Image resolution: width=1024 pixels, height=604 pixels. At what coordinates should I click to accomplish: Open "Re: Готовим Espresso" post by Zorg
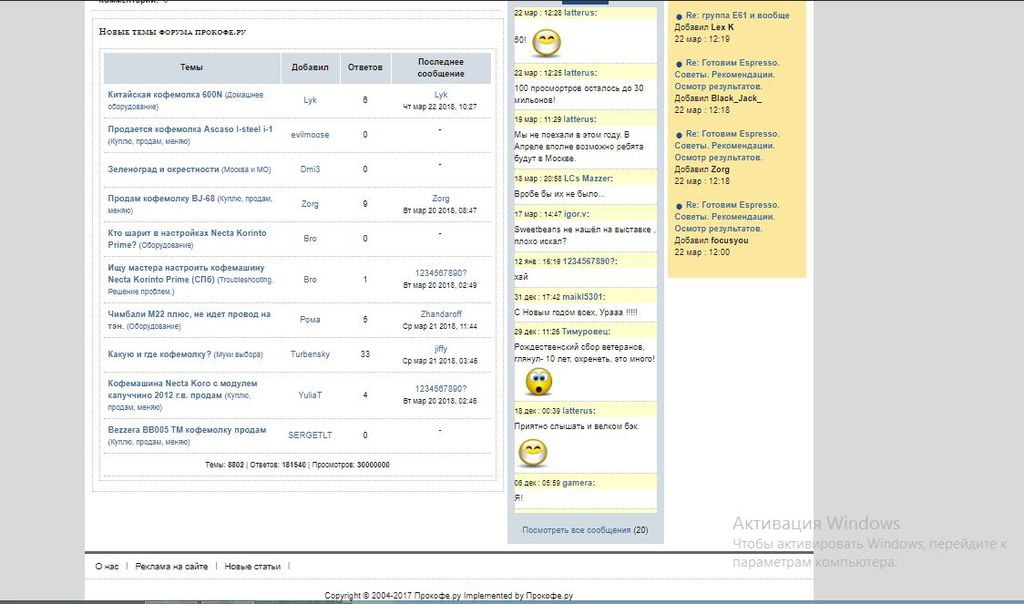[x=727, y=146]
